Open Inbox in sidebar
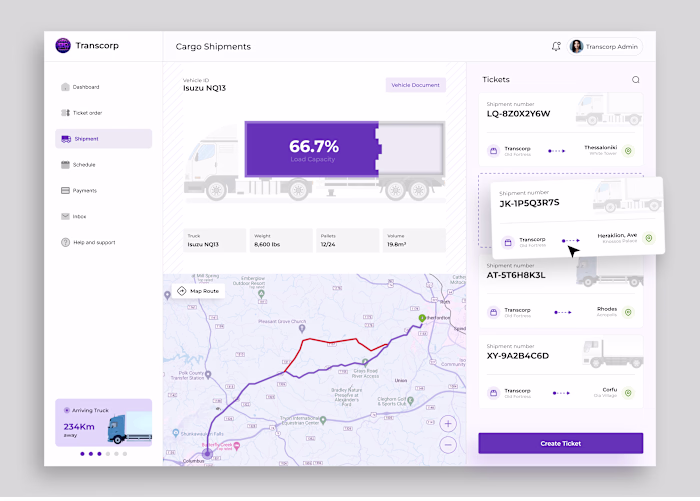The width and height of the screenshot is (700, 501). click(104, 217)
